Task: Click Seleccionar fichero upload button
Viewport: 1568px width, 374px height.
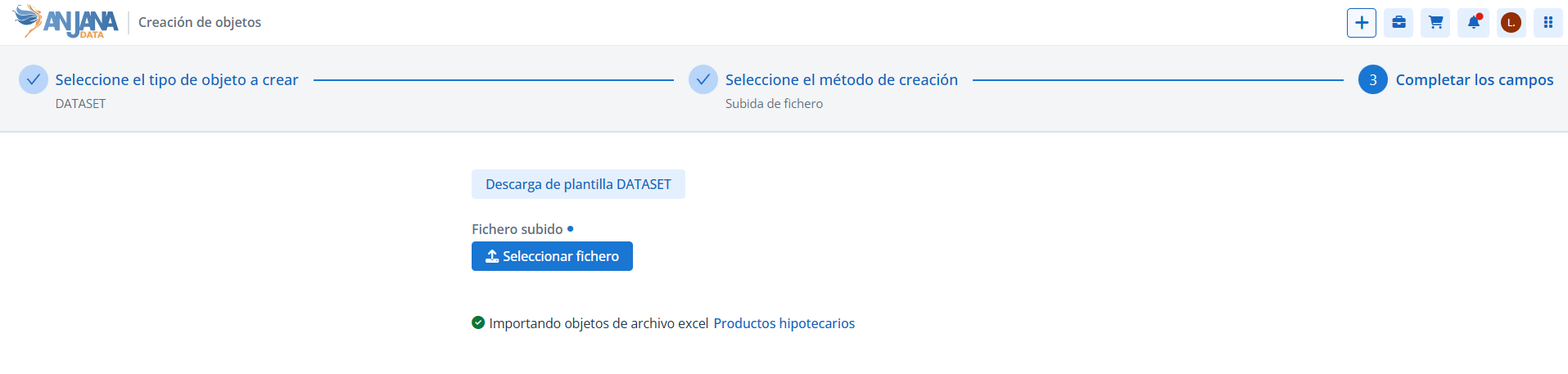Action: pyautogui.click(x=552, y=256)
